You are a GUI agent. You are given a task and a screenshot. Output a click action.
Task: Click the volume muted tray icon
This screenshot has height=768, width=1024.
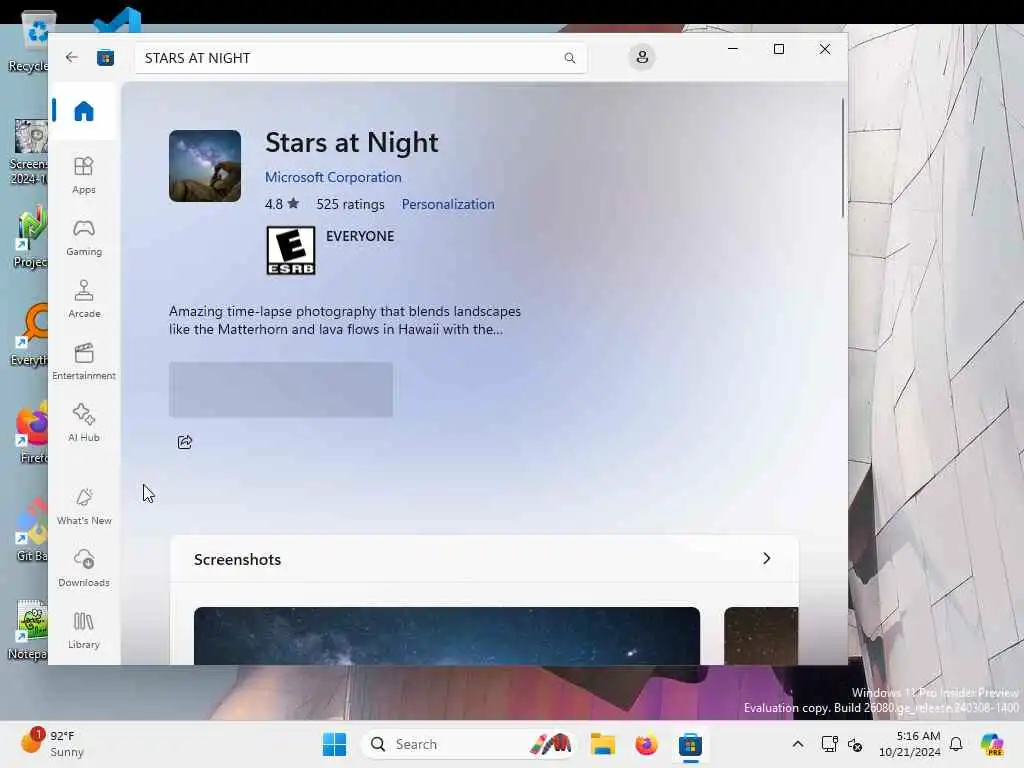click(855, 744)
